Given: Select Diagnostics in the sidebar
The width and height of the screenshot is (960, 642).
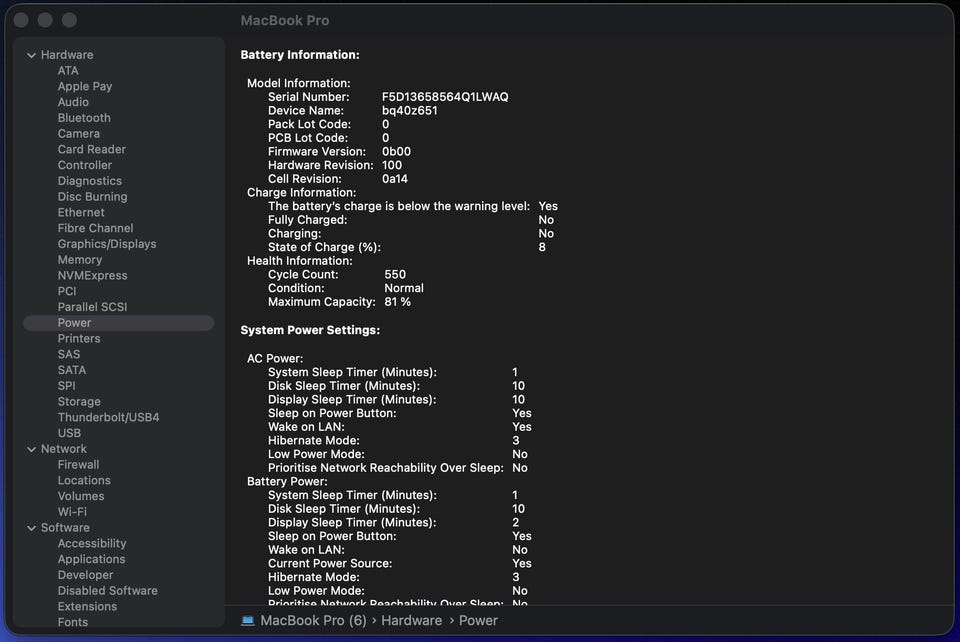Looking at the screenshot, I should pos(89,181).
